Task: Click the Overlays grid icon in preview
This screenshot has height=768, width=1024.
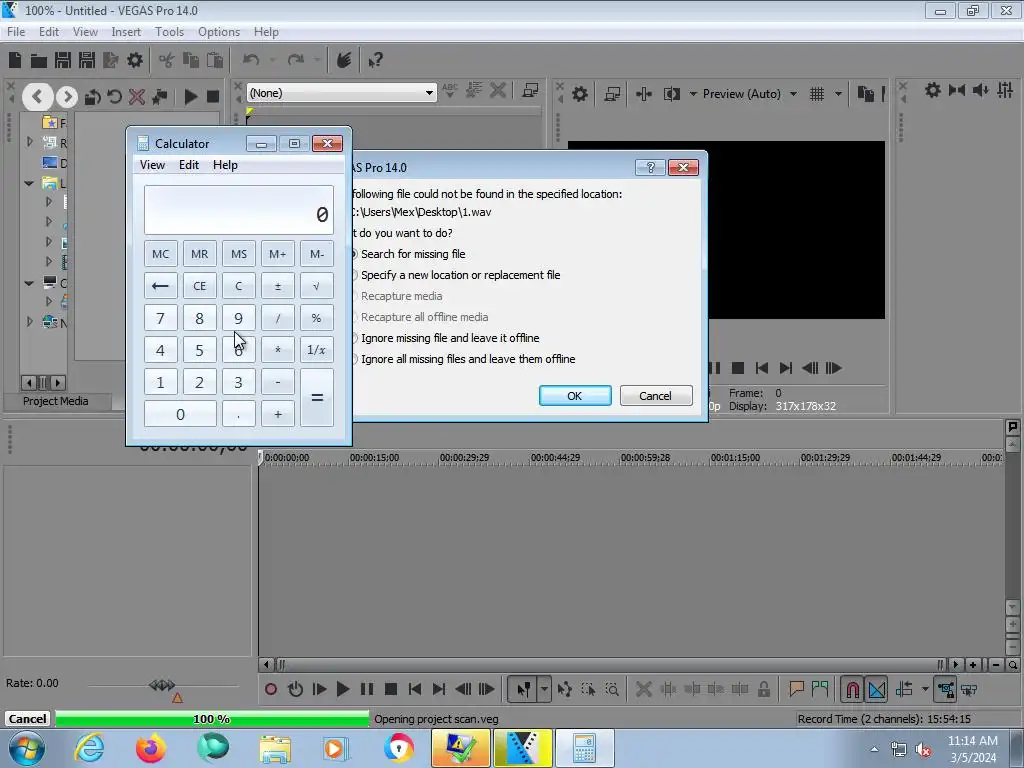Action: (x=817, y=94)
